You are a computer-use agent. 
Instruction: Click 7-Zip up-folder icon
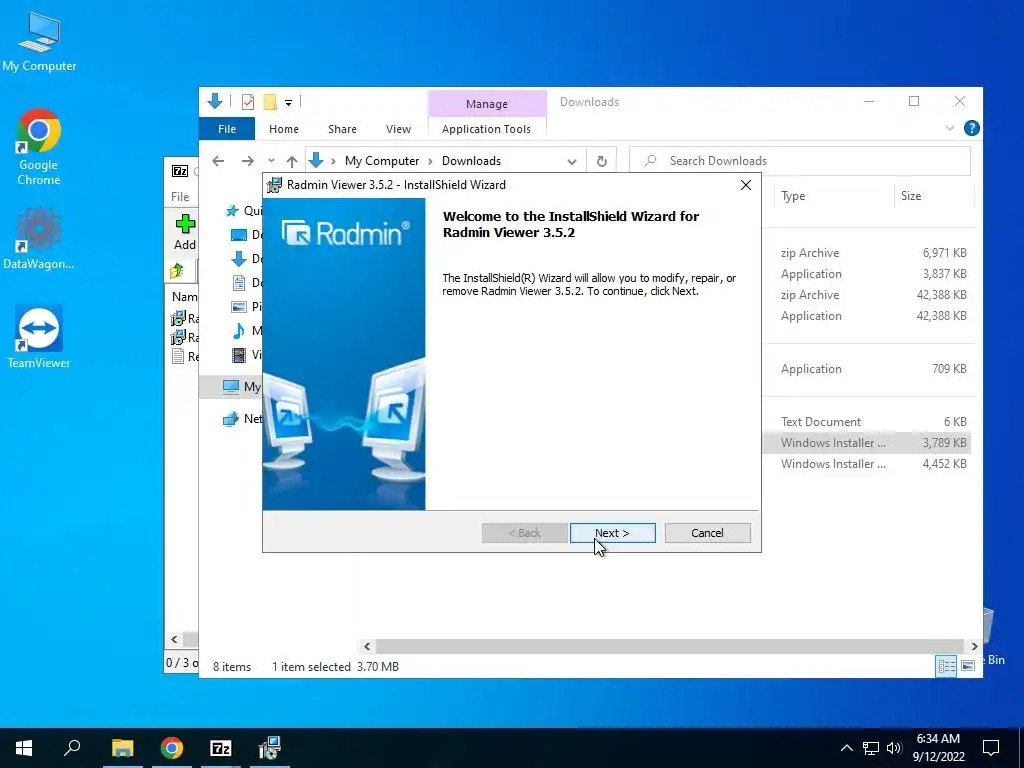coord(177,270)
